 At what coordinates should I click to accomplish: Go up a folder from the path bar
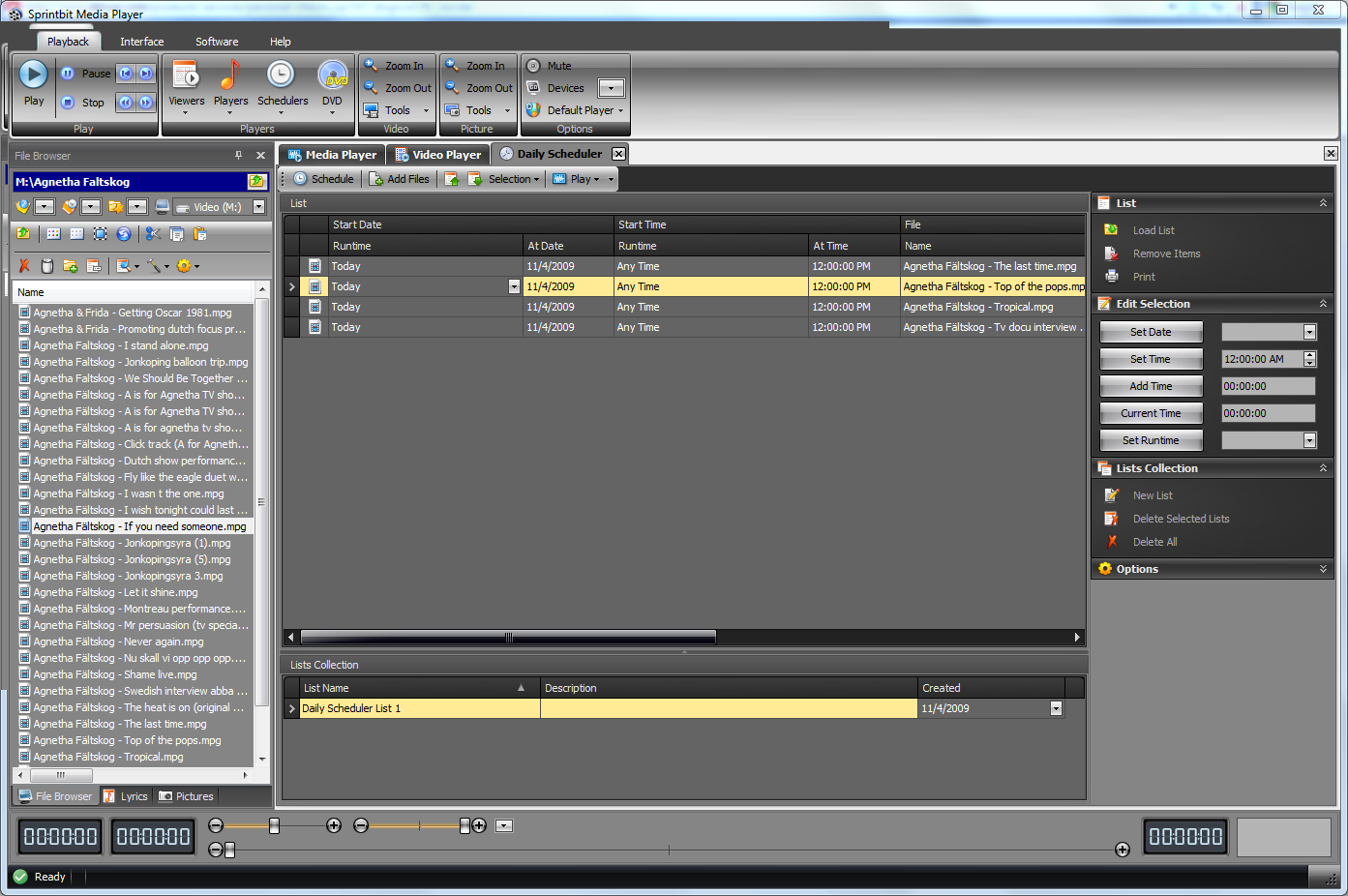tap(256, 182)
